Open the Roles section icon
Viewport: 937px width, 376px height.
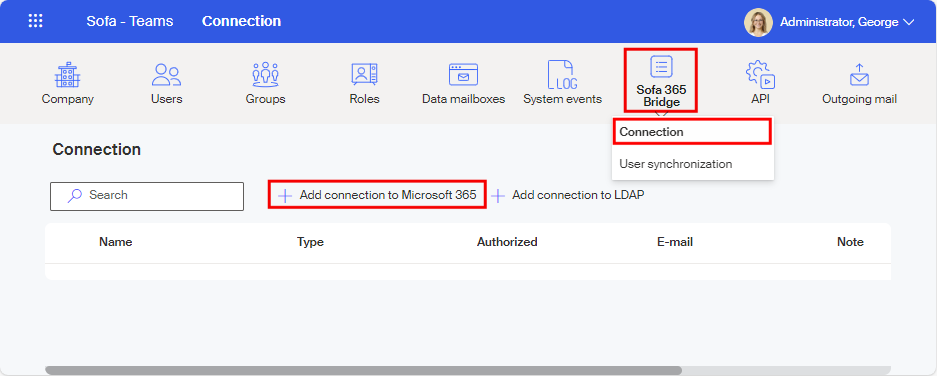[364, 75]
